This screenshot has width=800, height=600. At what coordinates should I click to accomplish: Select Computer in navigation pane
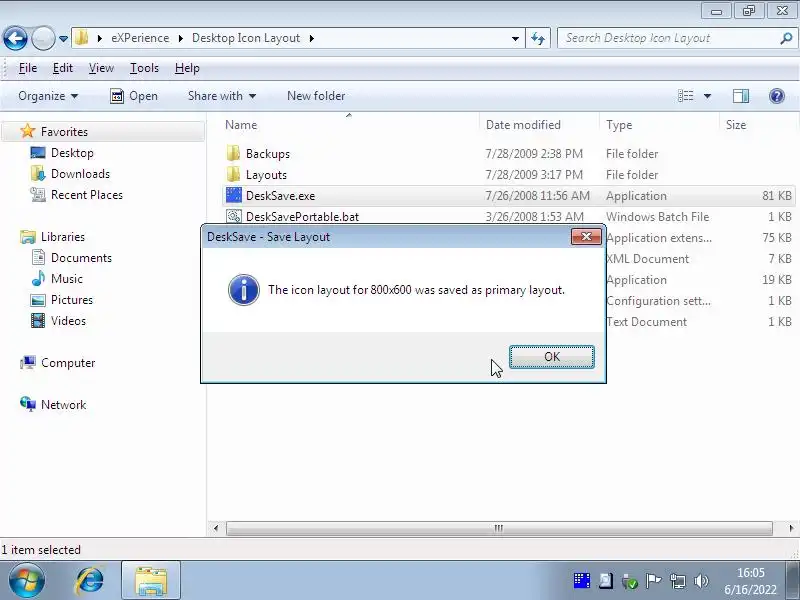(68, 363)
